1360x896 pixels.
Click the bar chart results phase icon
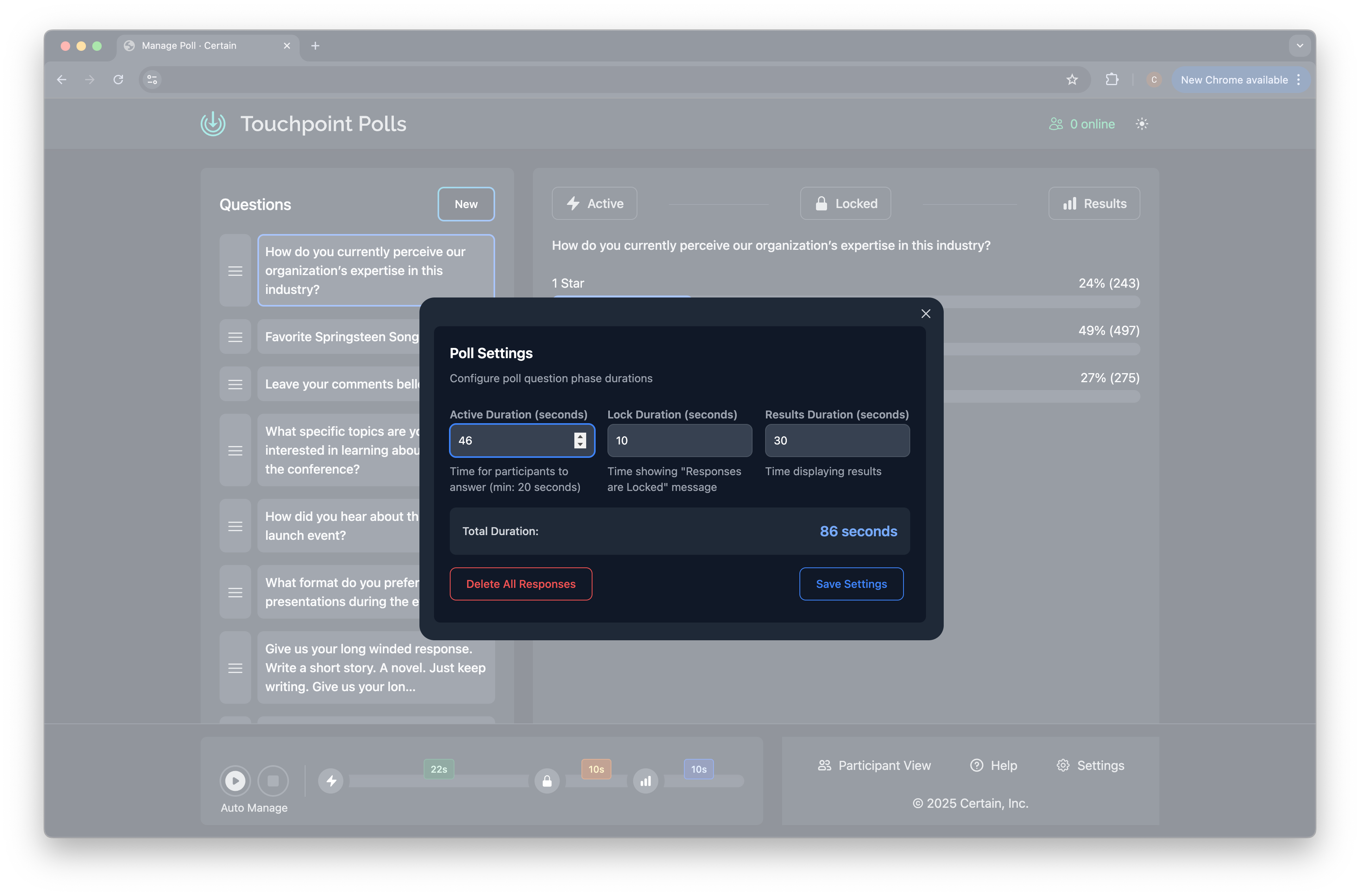click(x=645, y=781)
